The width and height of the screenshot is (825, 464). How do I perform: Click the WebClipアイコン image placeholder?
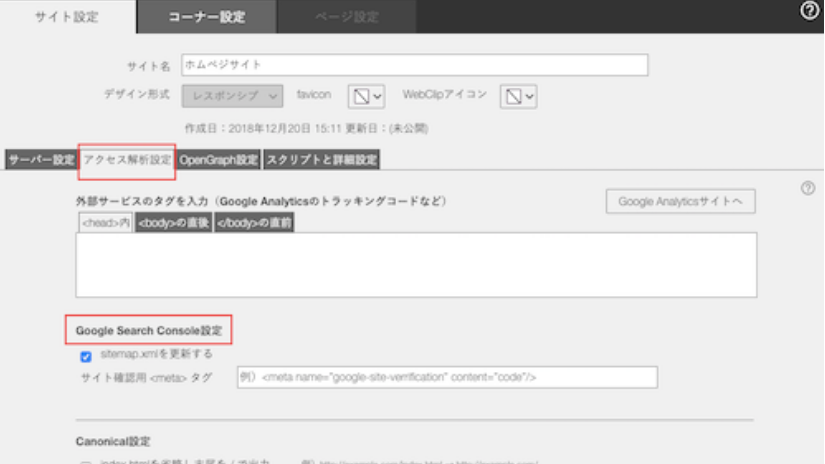512,96
